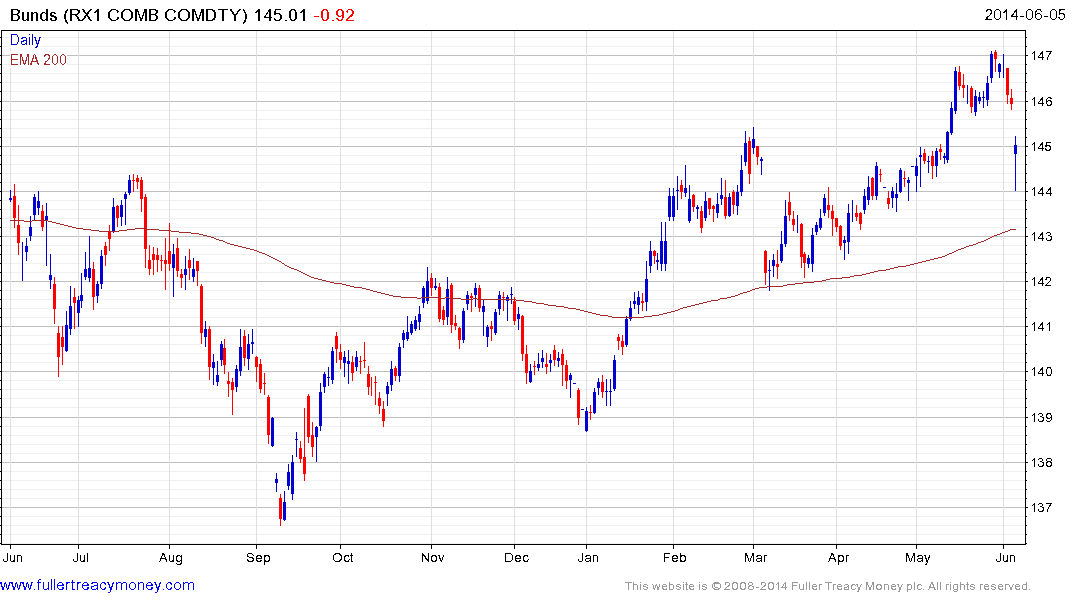Select the Mar month axis label
1075x600 pixels.
click(x=755, y=557)
